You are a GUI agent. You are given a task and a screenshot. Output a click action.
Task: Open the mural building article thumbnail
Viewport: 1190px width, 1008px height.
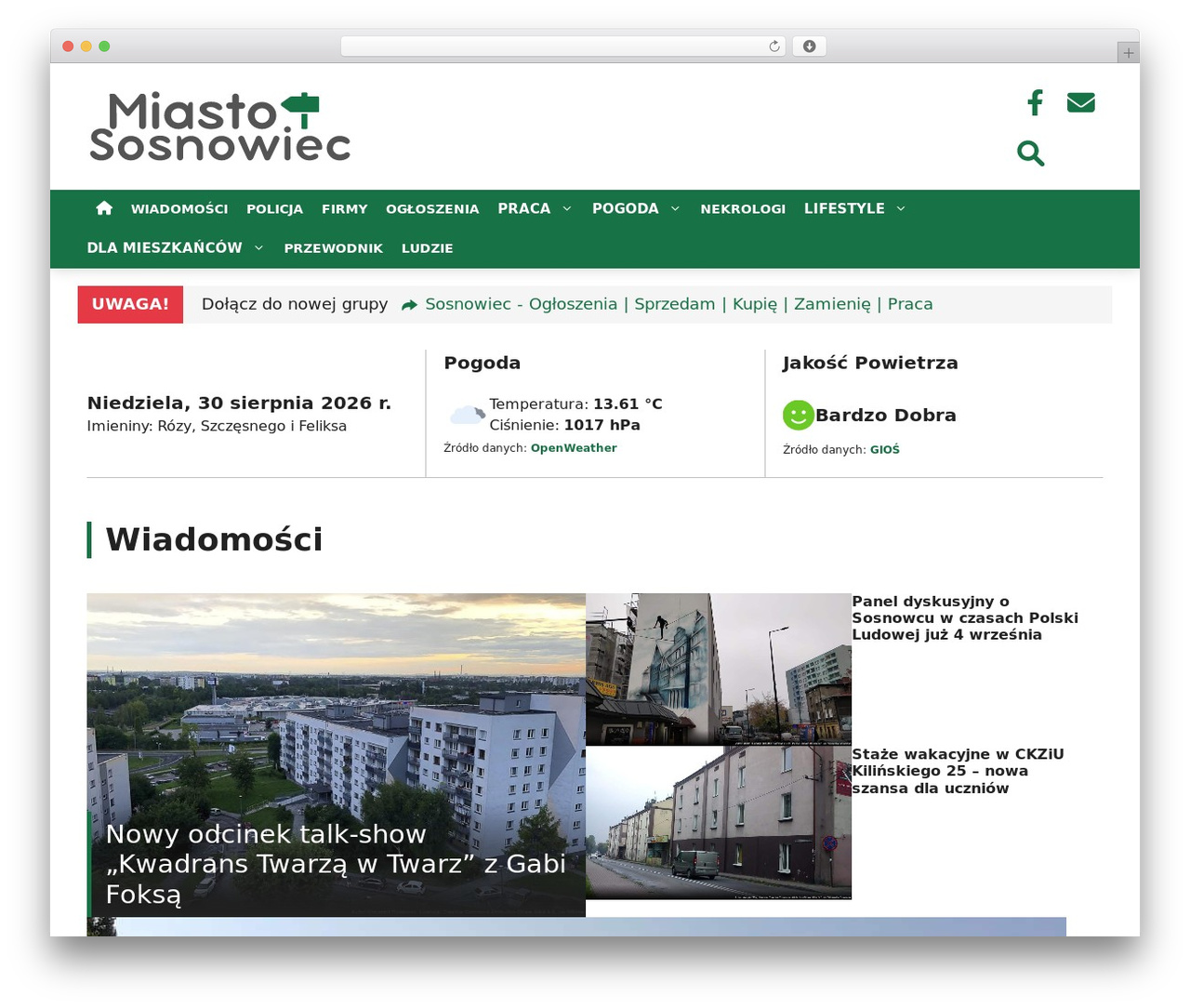pyautogui.click(x=719, y=670)
